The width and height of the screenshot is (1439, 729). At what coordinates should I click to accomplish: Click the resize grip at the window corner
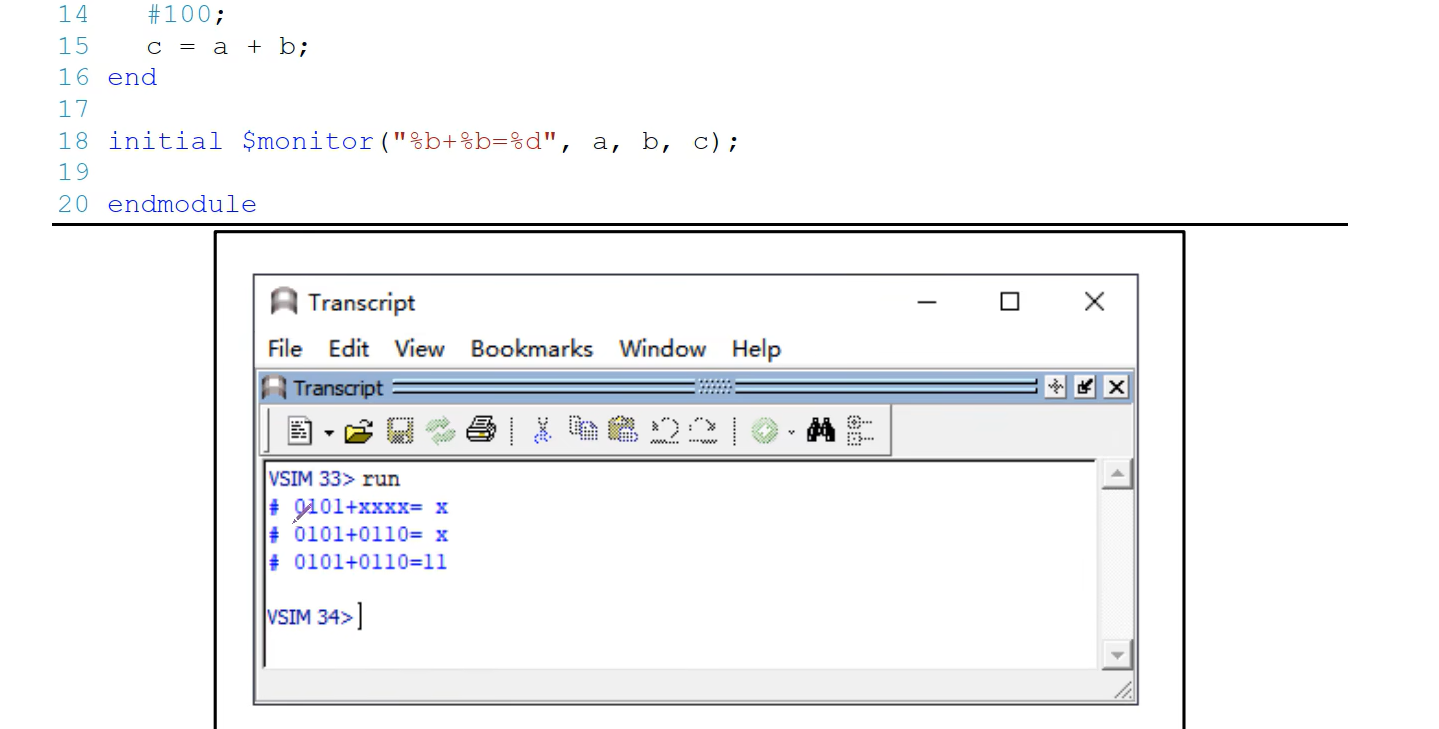pos(1124,690)
